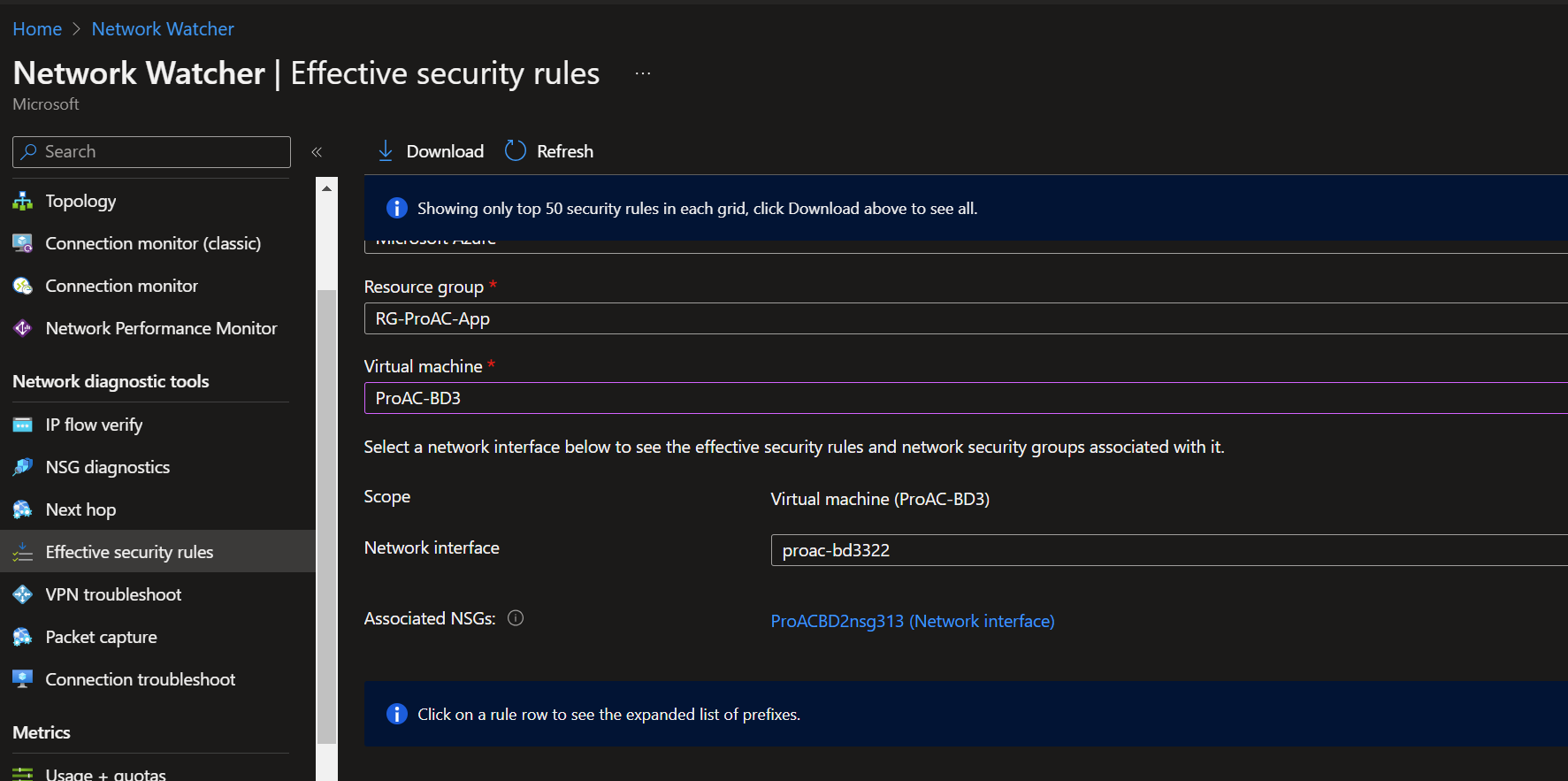Screen dimensions: 1568x781
Task: Click sidebar scrollbar up arrow
Action: coord(326,188)
